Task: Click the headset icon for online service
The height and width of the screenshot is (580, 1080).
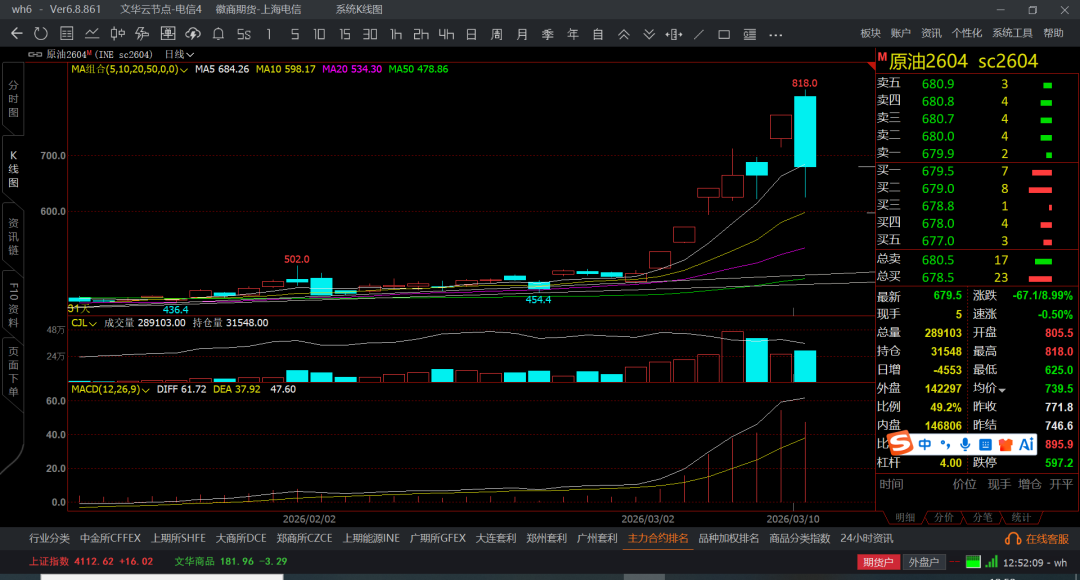Action: tap(1012, 539)
